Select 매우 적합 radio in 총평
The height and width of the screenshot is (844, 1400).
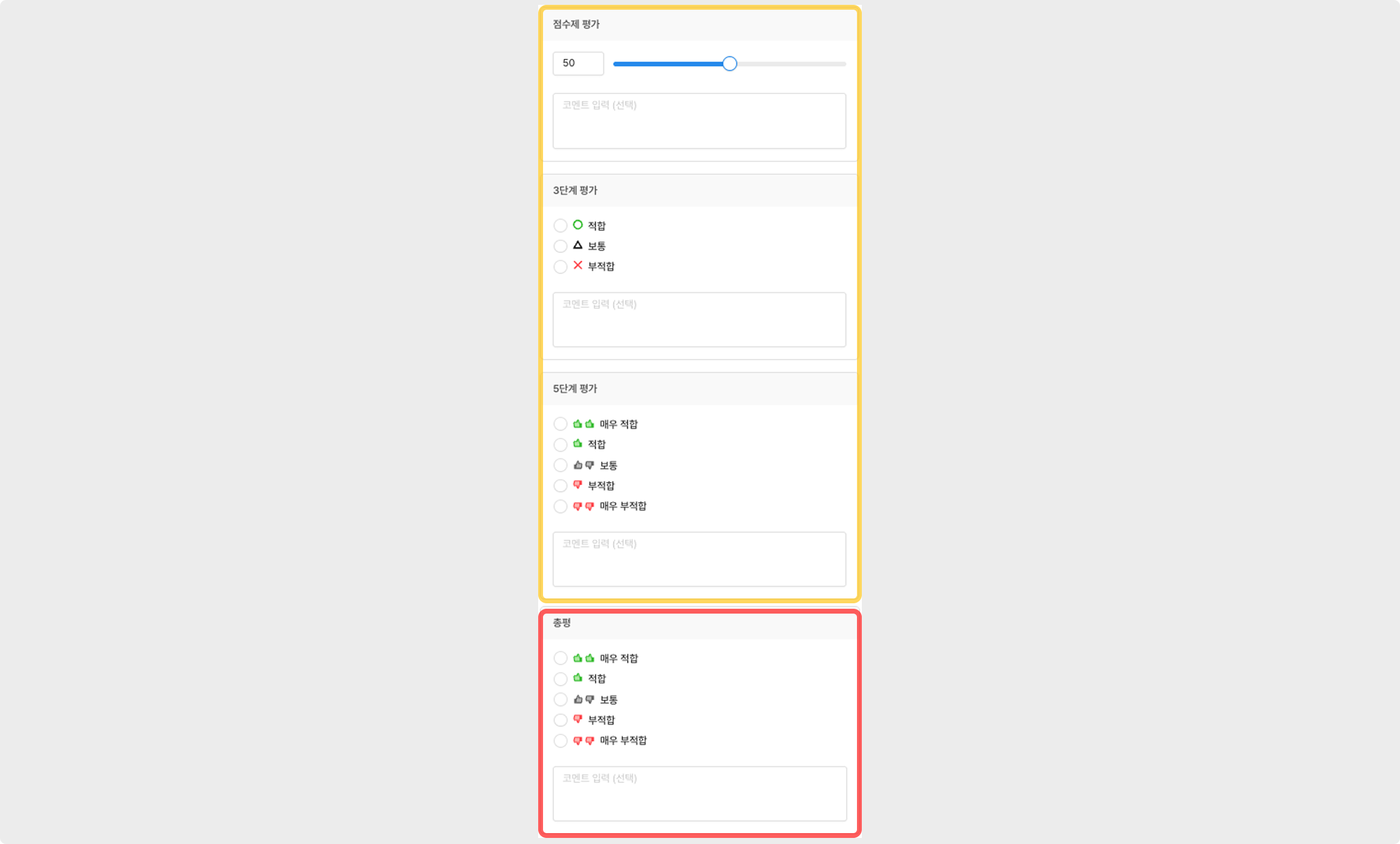[561, 658]
